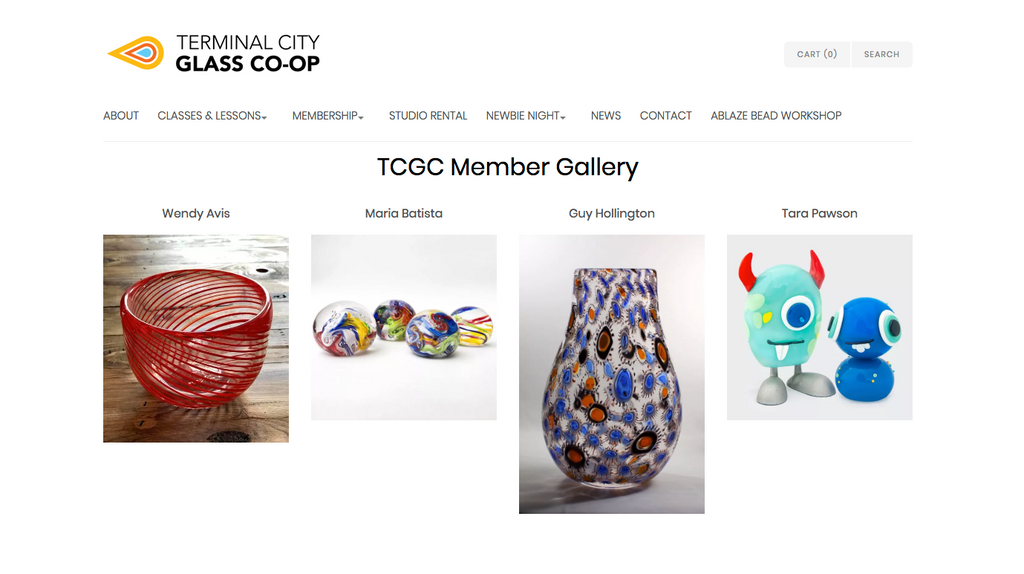Select the glass marbles photo
Screen dimensions: 1024x574
404,327
